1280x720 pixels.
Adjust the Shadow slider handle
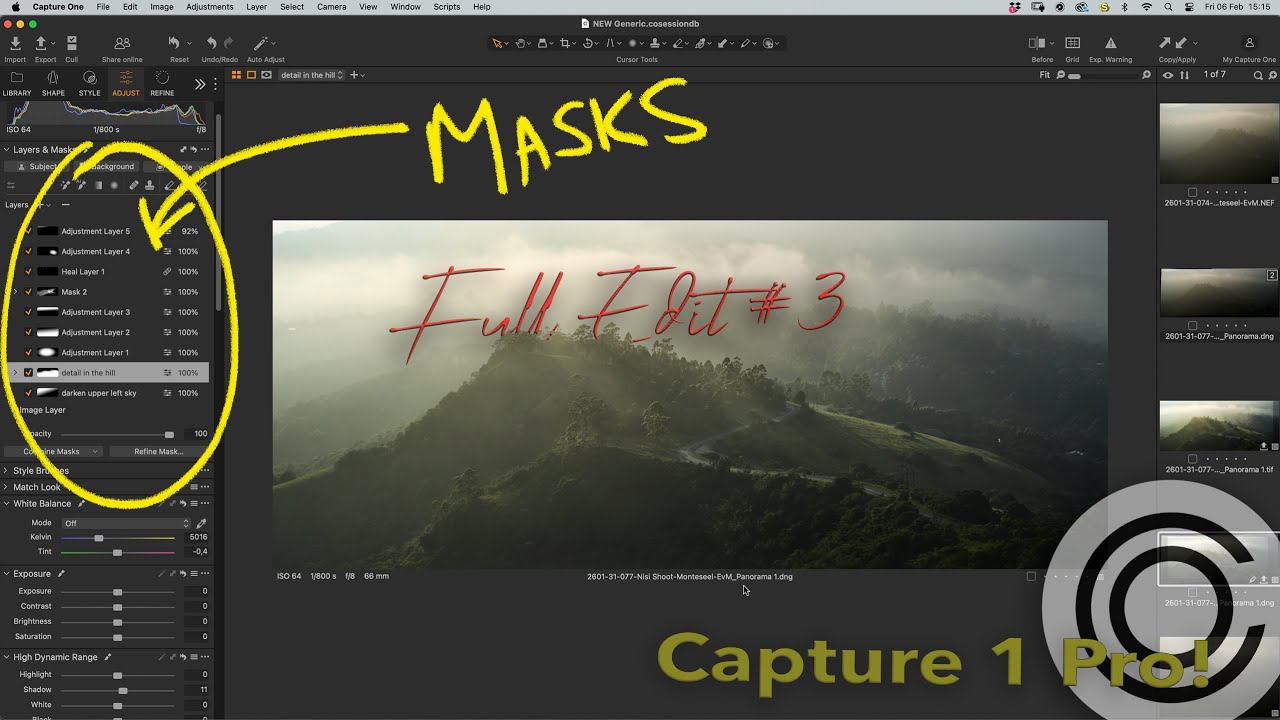tap(123, 690)
